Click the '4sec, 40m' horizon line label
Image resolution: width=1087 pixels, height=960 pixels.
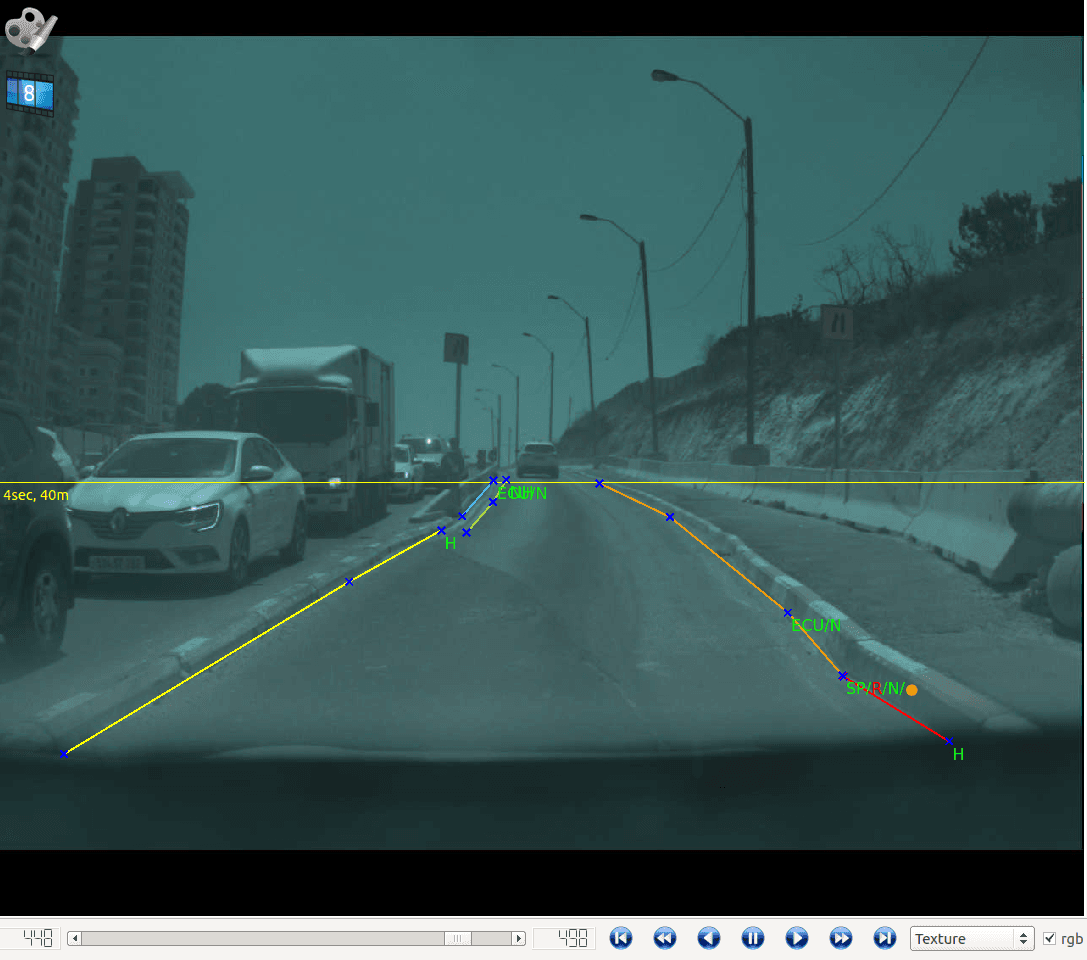(x=36, y=495)
